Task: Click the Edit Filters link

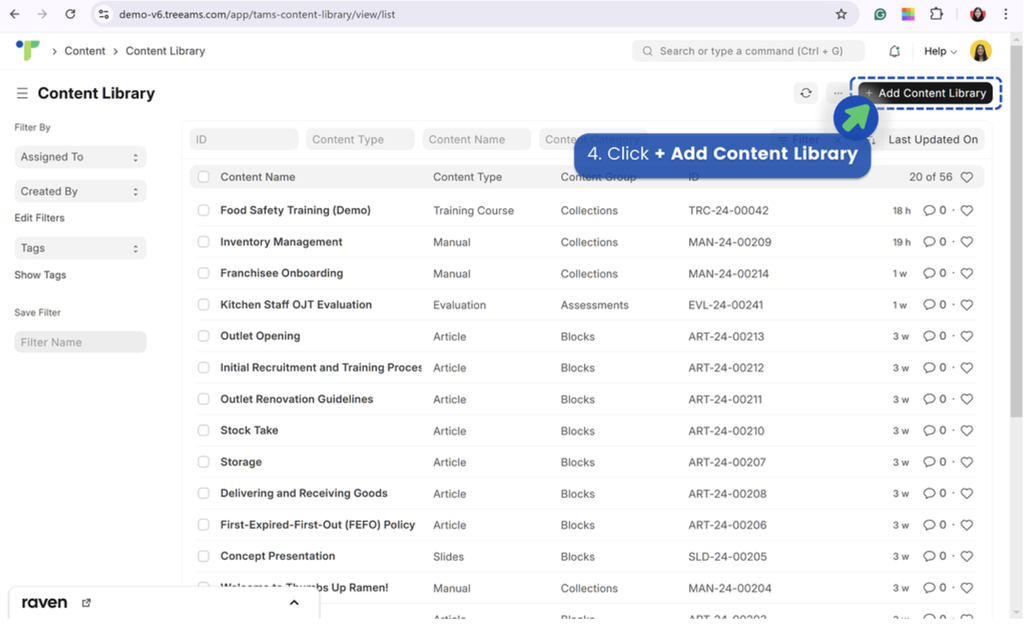Action: click(x=39, y=218)
